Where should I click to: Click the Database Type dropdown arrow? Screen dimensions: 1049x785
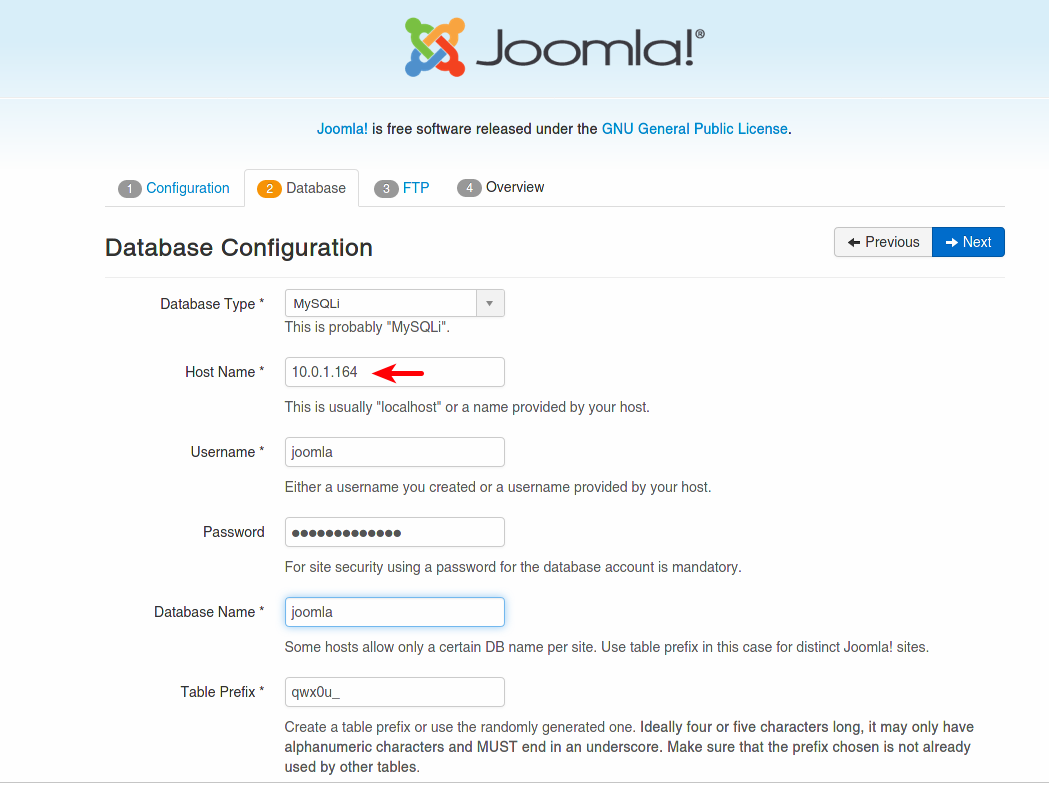coord(490,303)
